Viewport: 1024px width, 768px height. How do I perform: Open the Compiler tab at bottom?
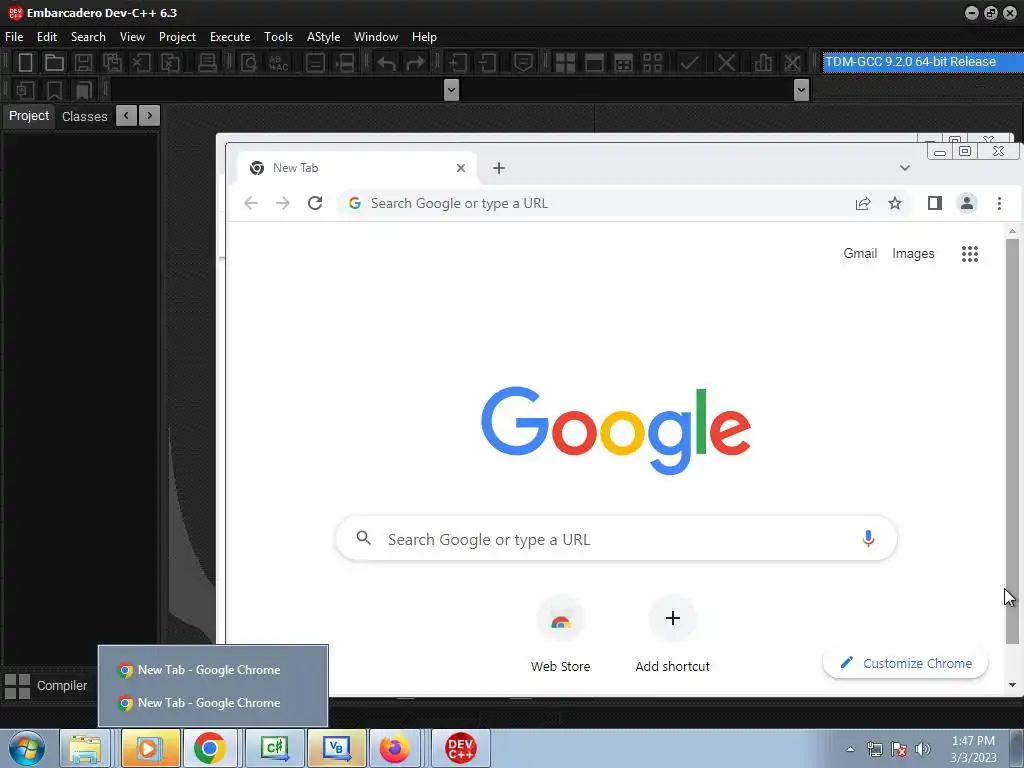click(46, 686)
